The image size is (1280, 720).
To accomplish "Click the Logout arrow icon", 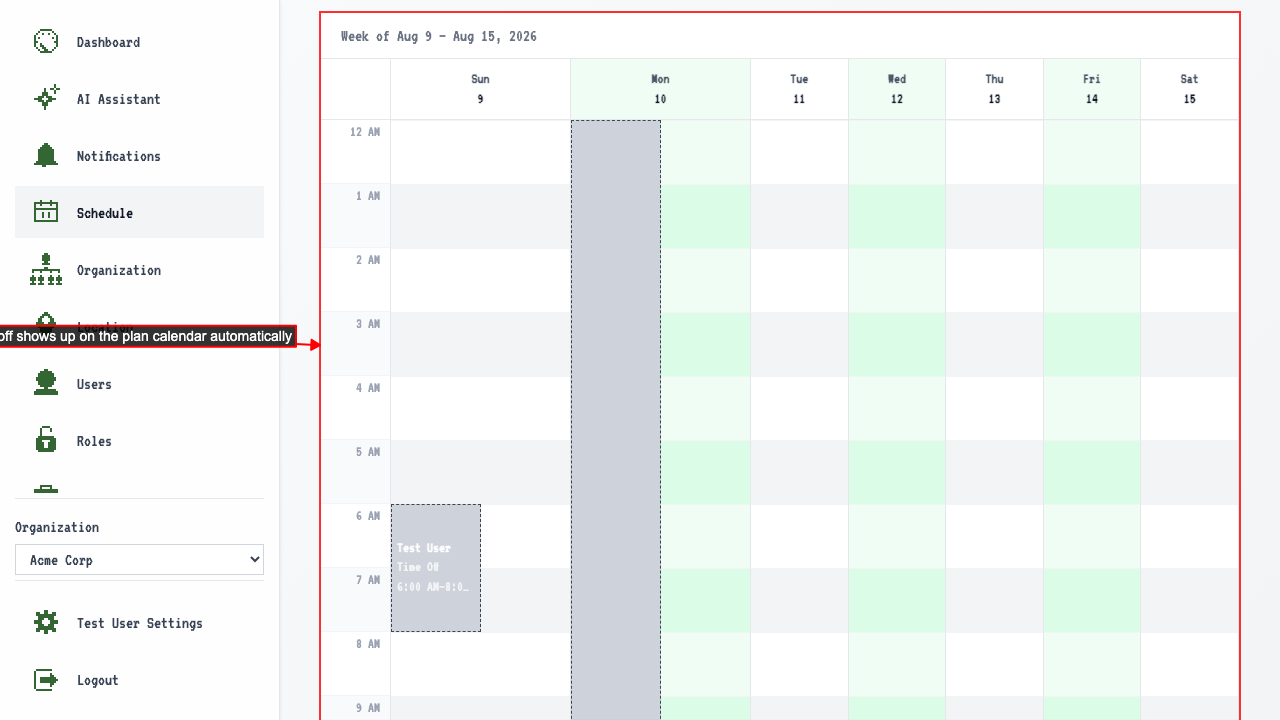I will pos(46,679).
